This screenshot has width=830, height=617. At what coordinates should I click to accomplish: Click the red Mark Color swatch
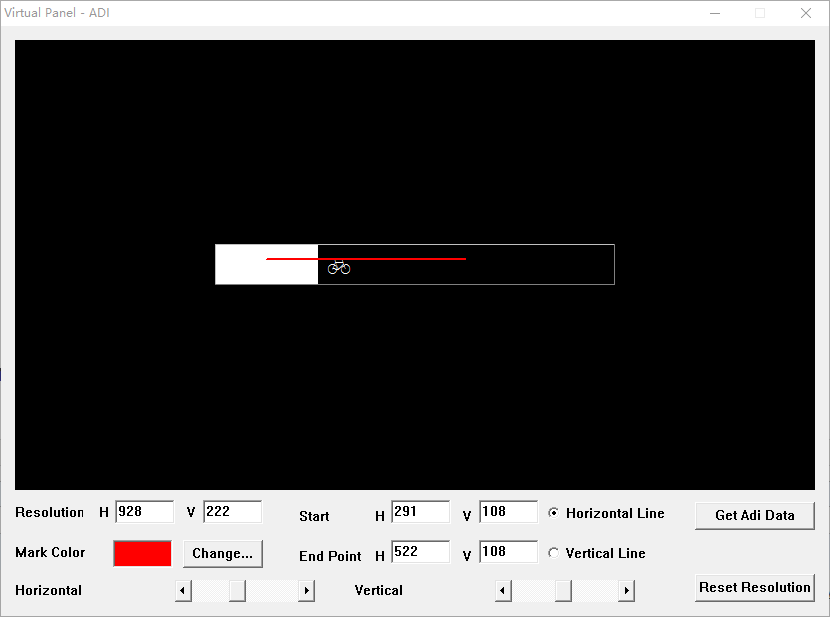142,554
